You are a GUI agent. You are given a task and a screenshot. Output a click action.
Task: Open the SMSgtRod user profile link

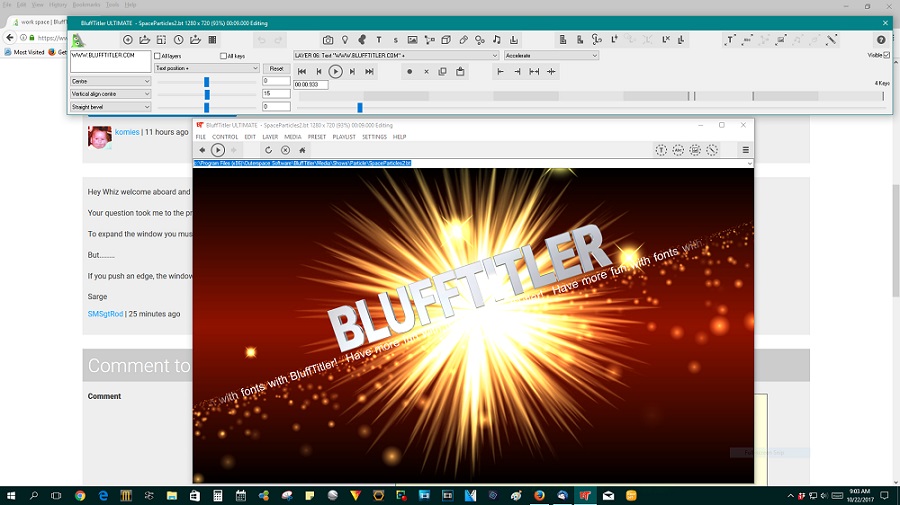click(105, 314)
